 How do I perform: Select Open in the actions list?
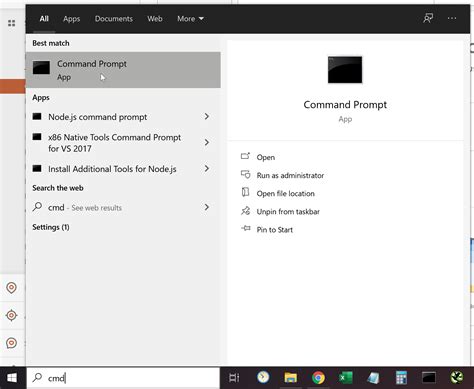(266, 157)
